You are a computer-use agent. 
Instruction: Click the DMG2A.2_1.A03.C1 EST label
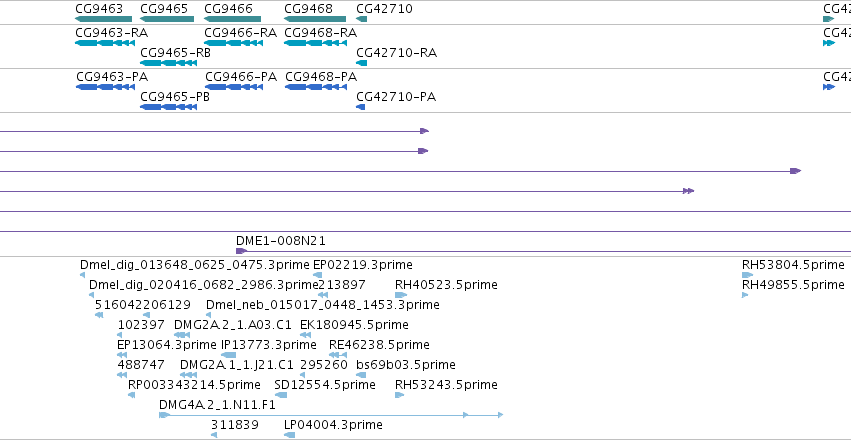click(x=233, y=325)
